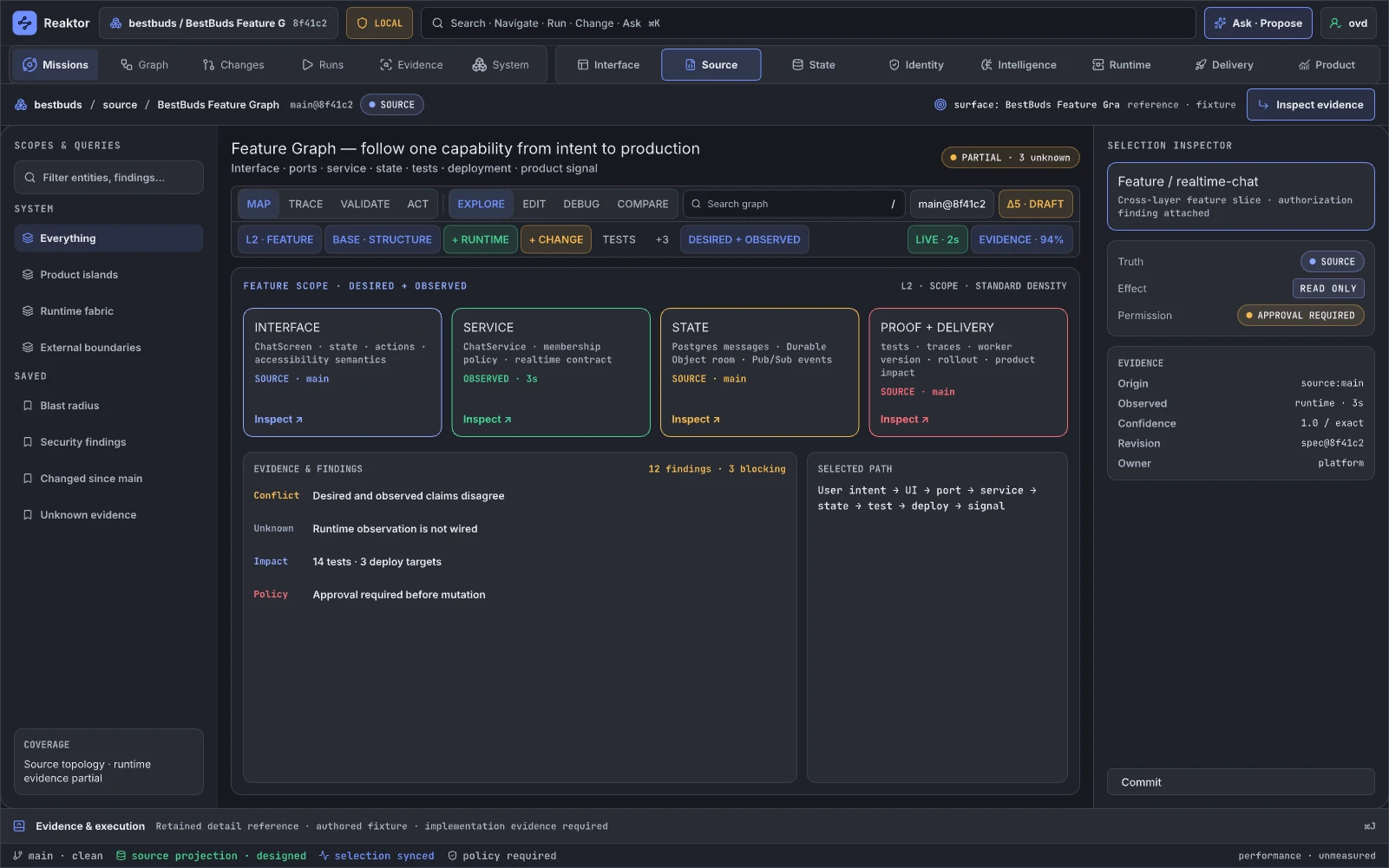Image resolution: width=1389 pixels, height=868 pixels.
Task: Open the ovd user menu
Action: point(1348,23)
